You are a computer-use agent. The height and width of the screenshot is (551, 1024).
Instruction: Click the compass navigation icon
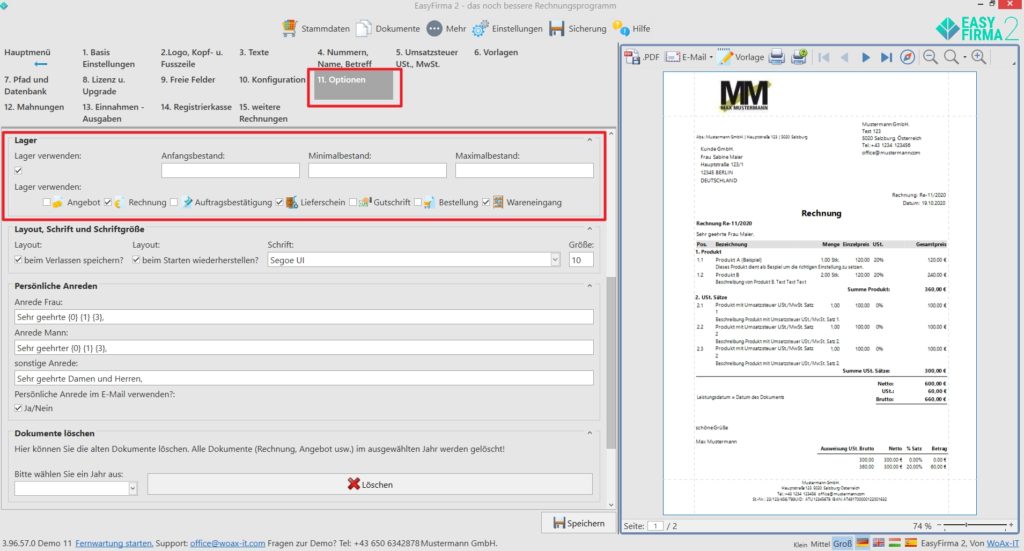[907, 57]
